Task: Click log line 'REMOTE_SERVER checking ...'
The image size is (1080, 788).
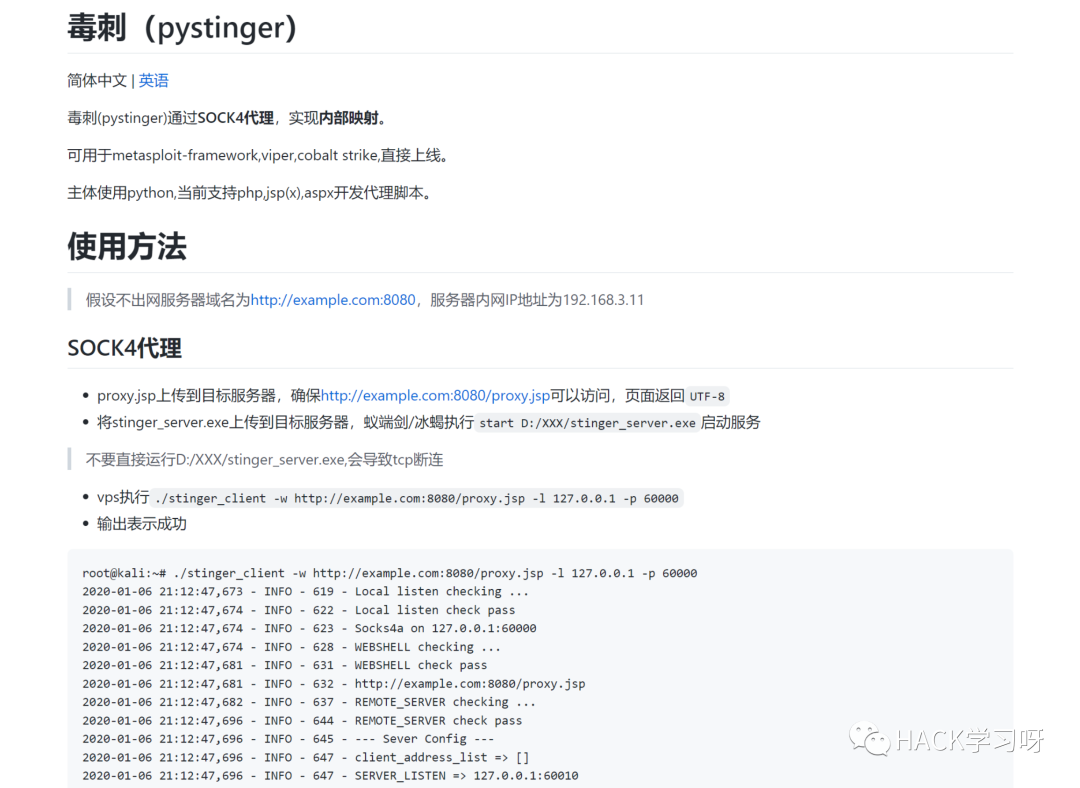Action: pyautogui.click(x=309, y=702)
